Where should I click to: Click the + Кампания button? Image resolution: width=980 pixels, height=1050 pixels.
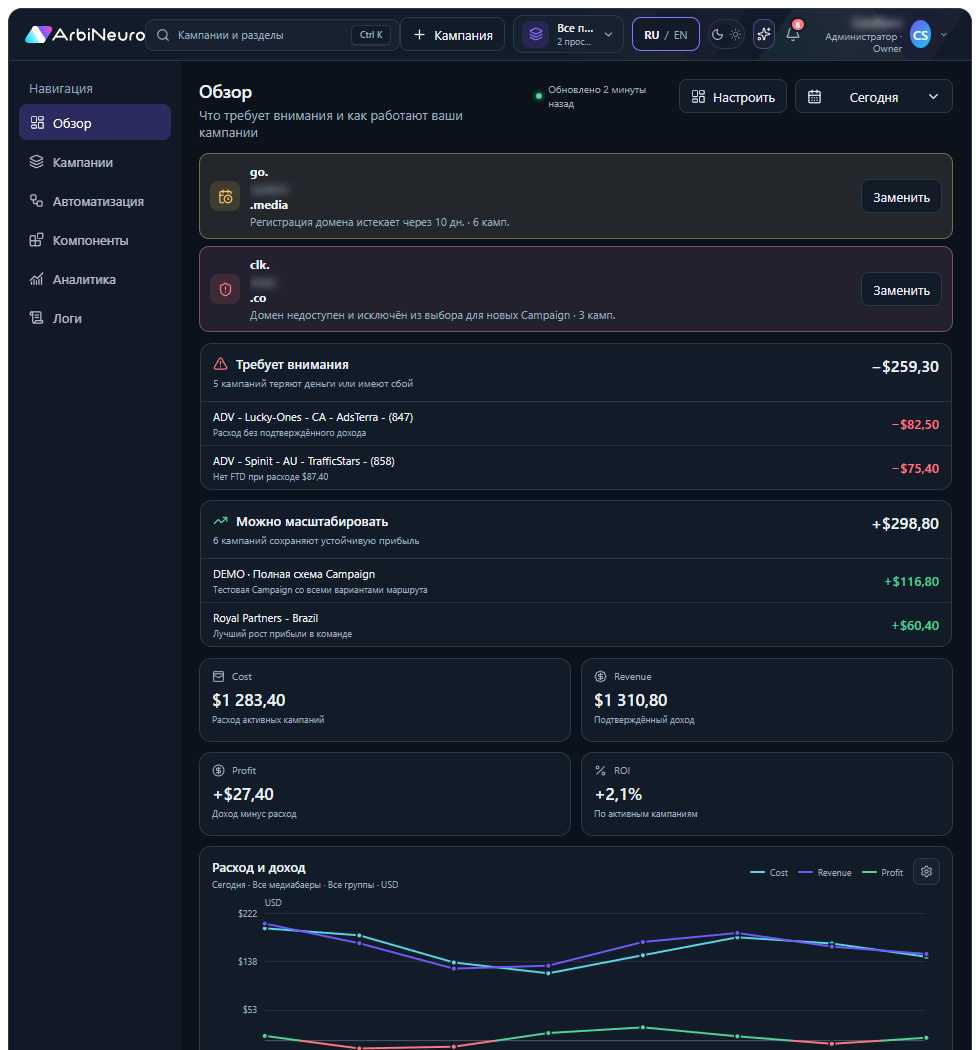click(453, 35)
